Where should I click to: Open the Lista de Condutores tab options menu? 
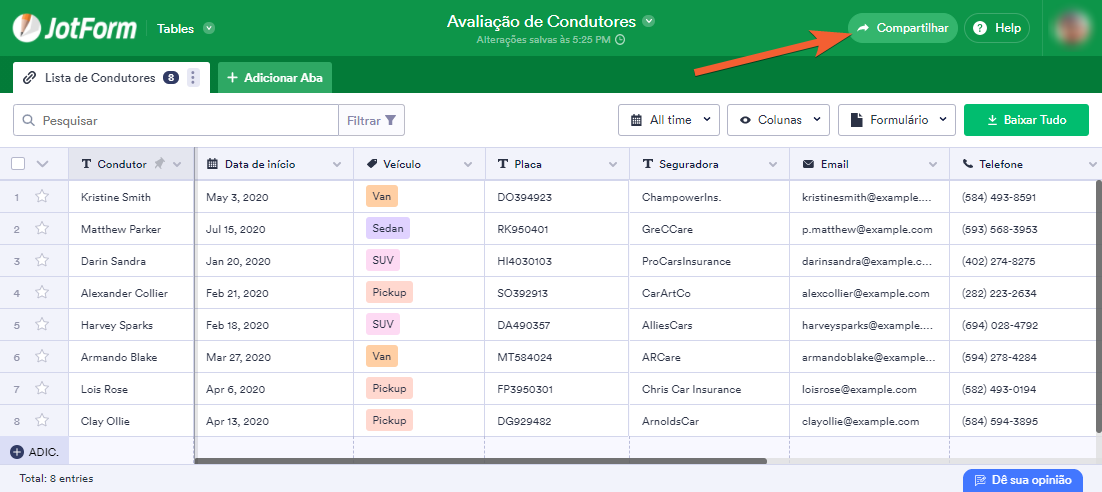click(x=193, y=78)
